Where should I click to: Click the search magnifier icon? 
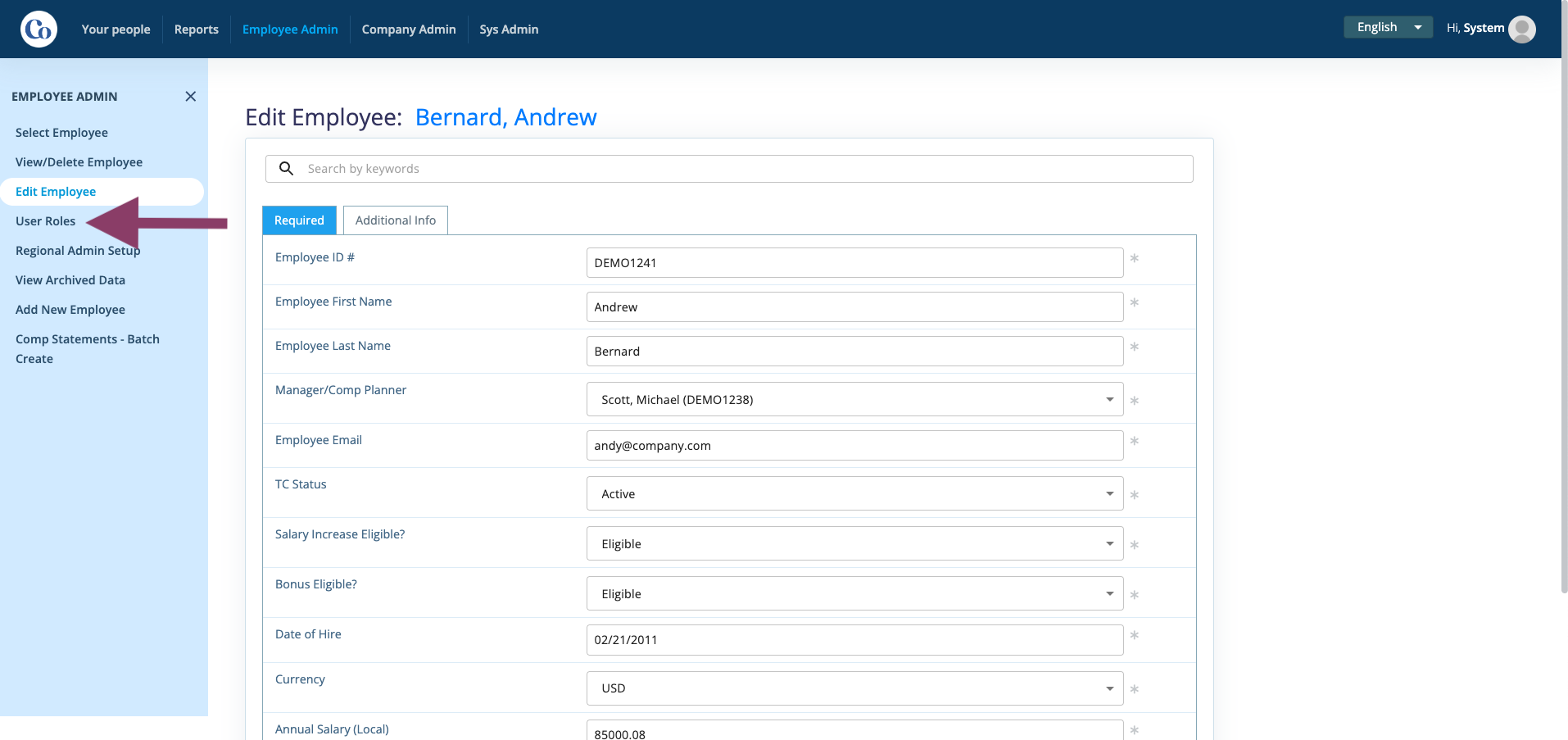click(286, 168)
